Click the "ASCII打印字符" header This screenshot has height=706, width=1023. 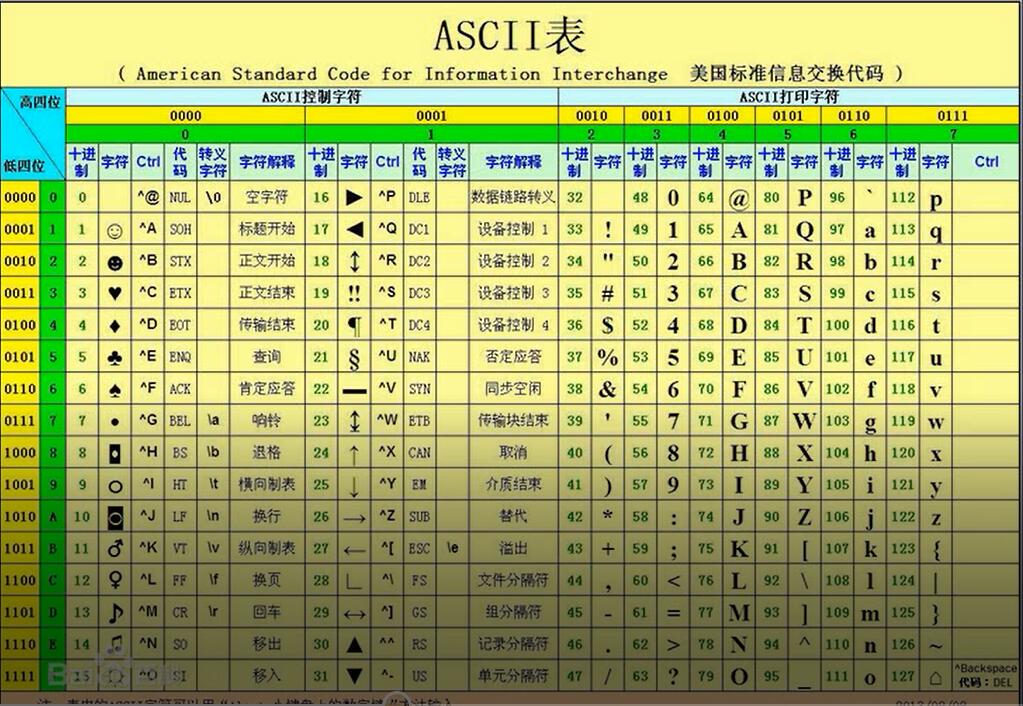(788, 97)
